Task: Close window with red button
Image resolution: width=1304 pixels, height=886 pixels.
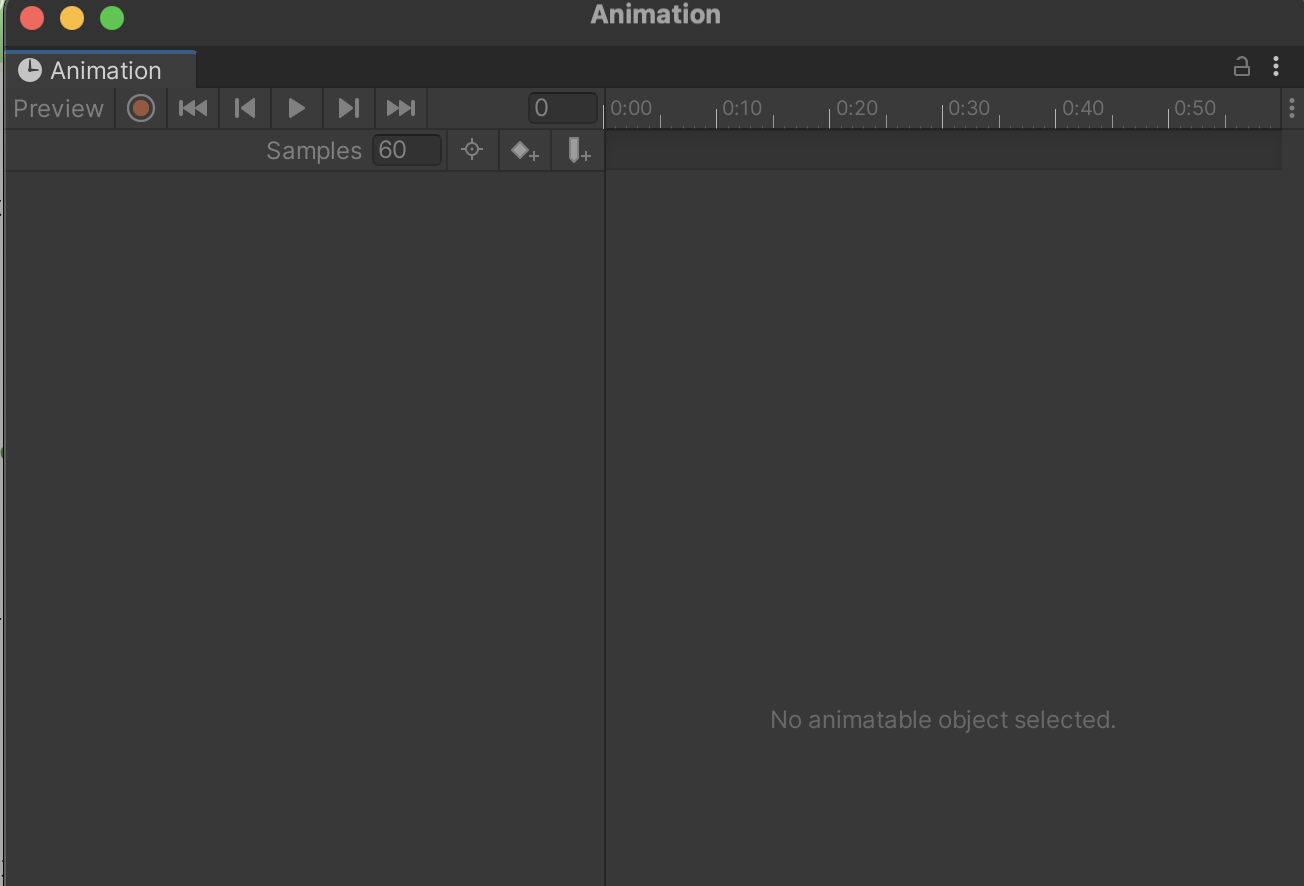Action: [x=32, y=18]
